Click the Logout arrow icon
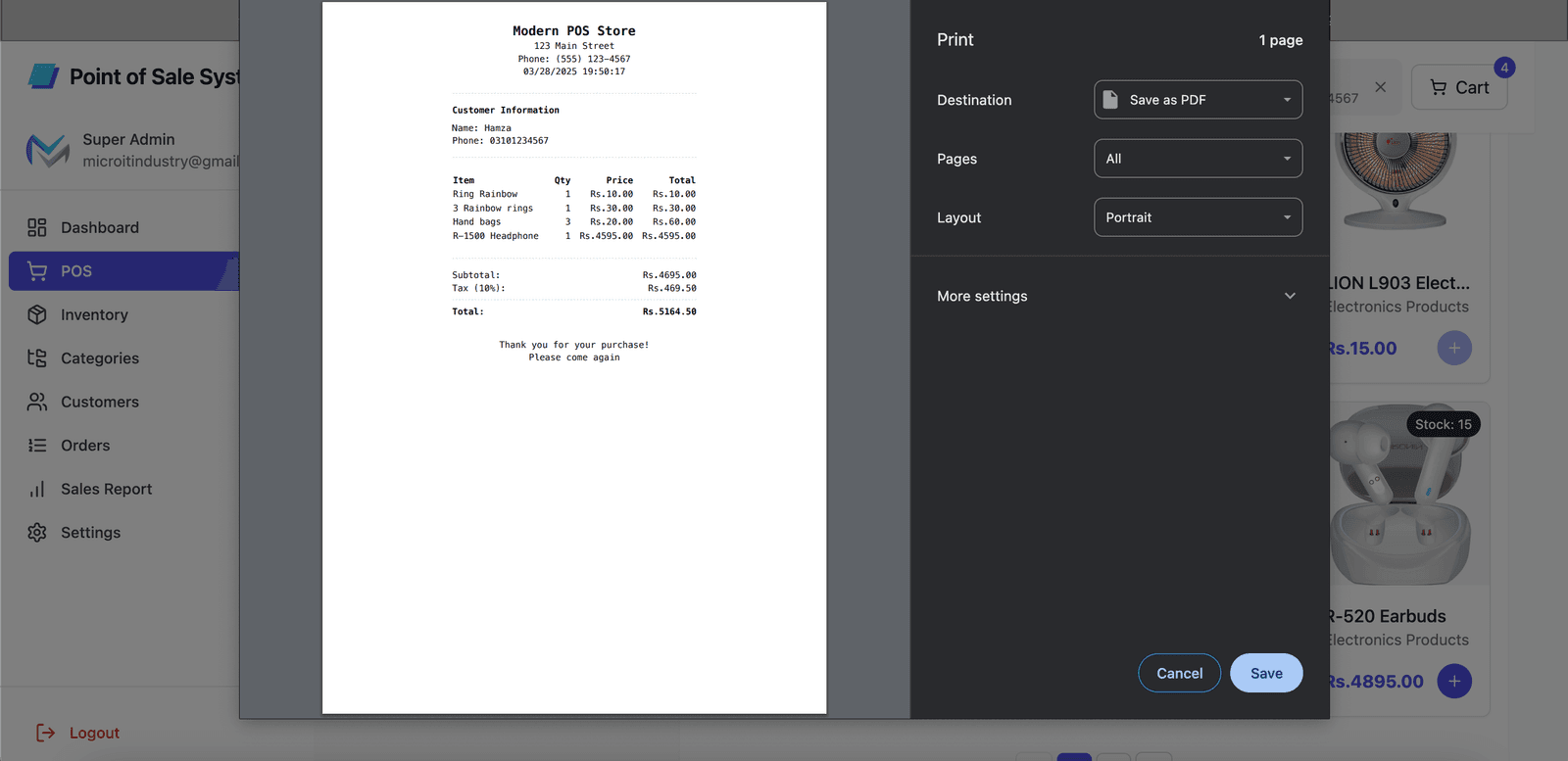The width and height of the screenshot is (1568, 761). [45, 733]
